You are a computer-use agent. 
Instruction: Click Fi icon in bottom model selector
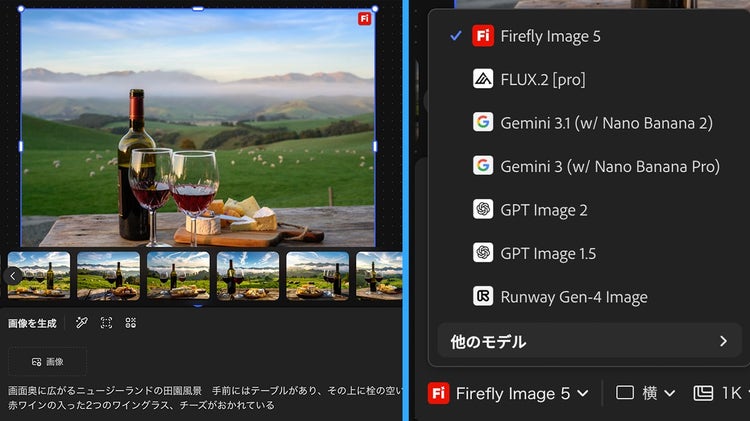[x=438, y=393]
